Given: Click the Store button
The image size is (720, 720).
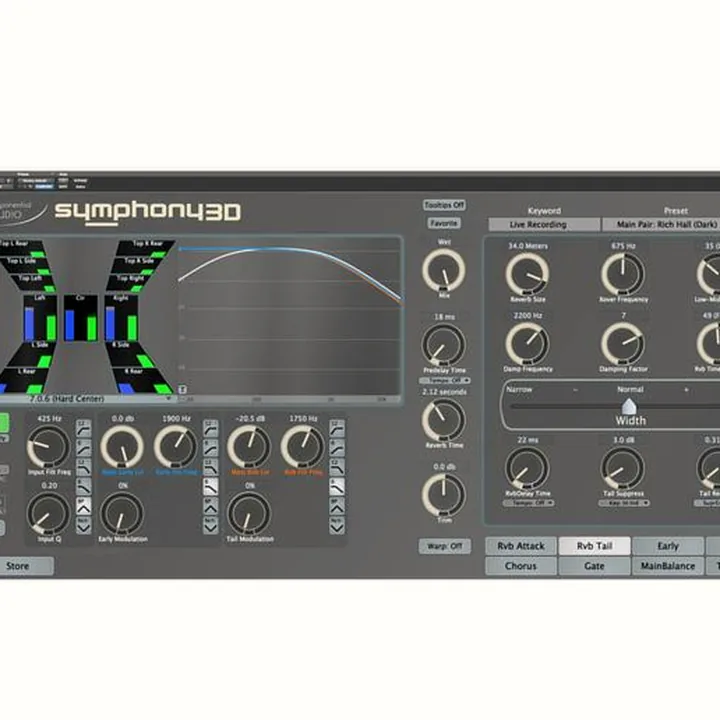Looking at the screenshot, I should pyautogui.click(x=25, y=566).
